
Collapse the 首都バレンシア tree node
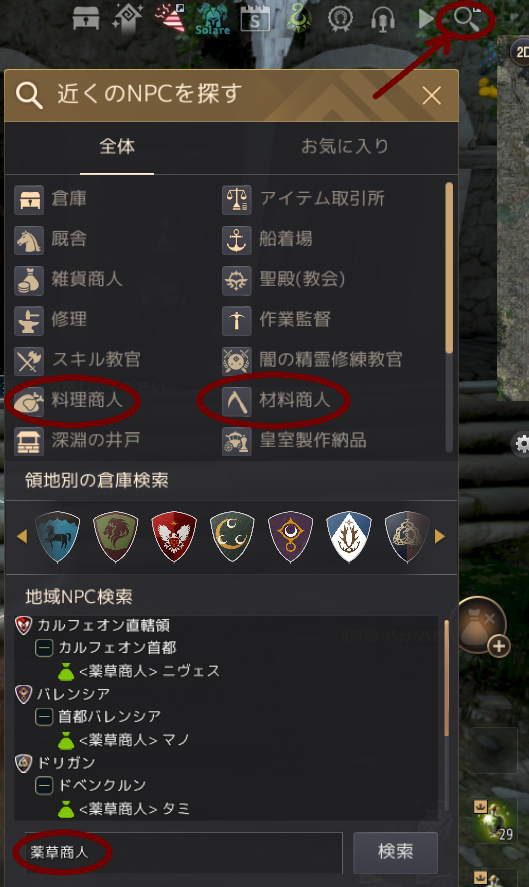(44, 716)
